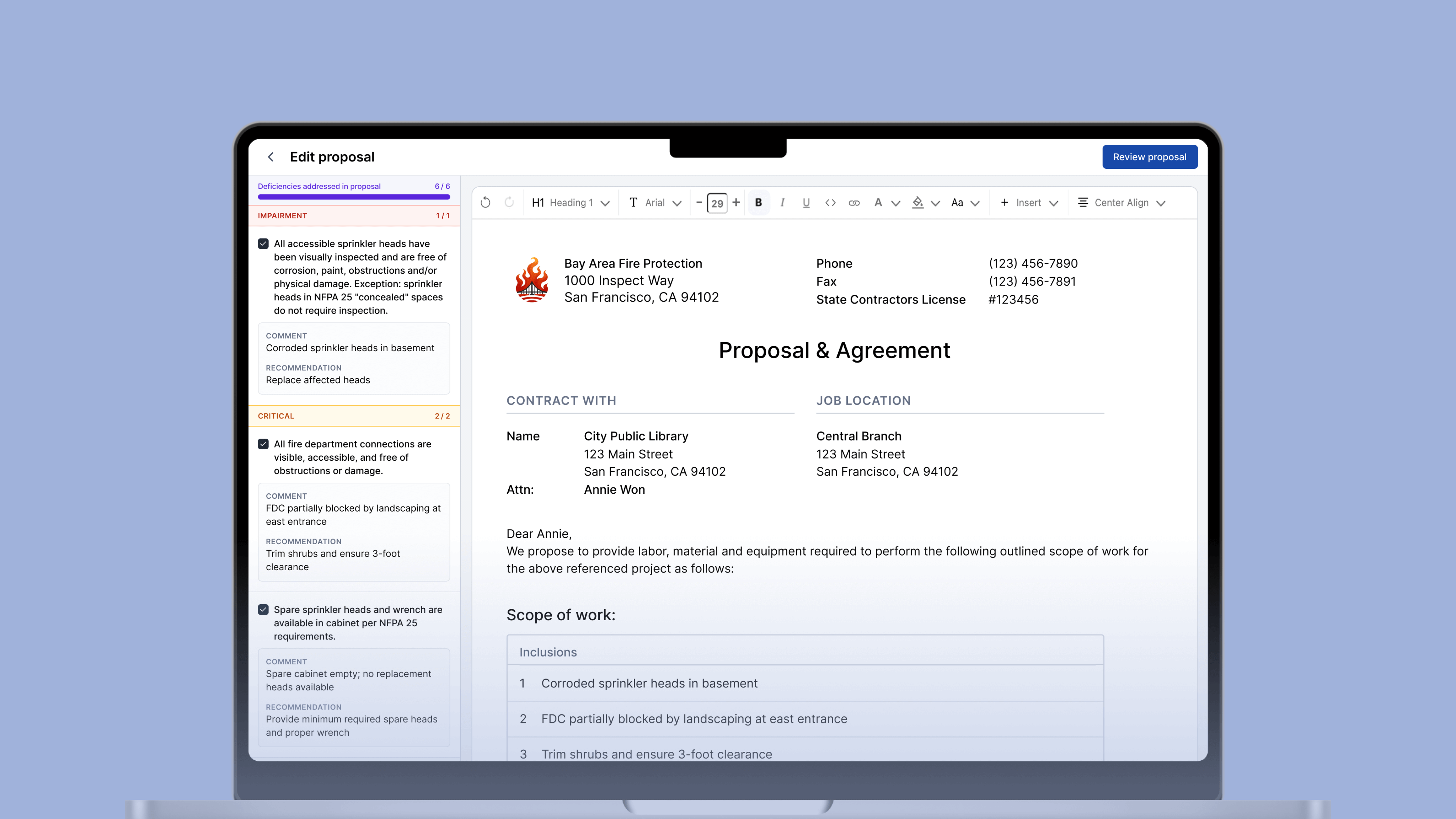Click the font size field showing 29
Viewport: 1456px width, 819px height.
pos(717,203)
